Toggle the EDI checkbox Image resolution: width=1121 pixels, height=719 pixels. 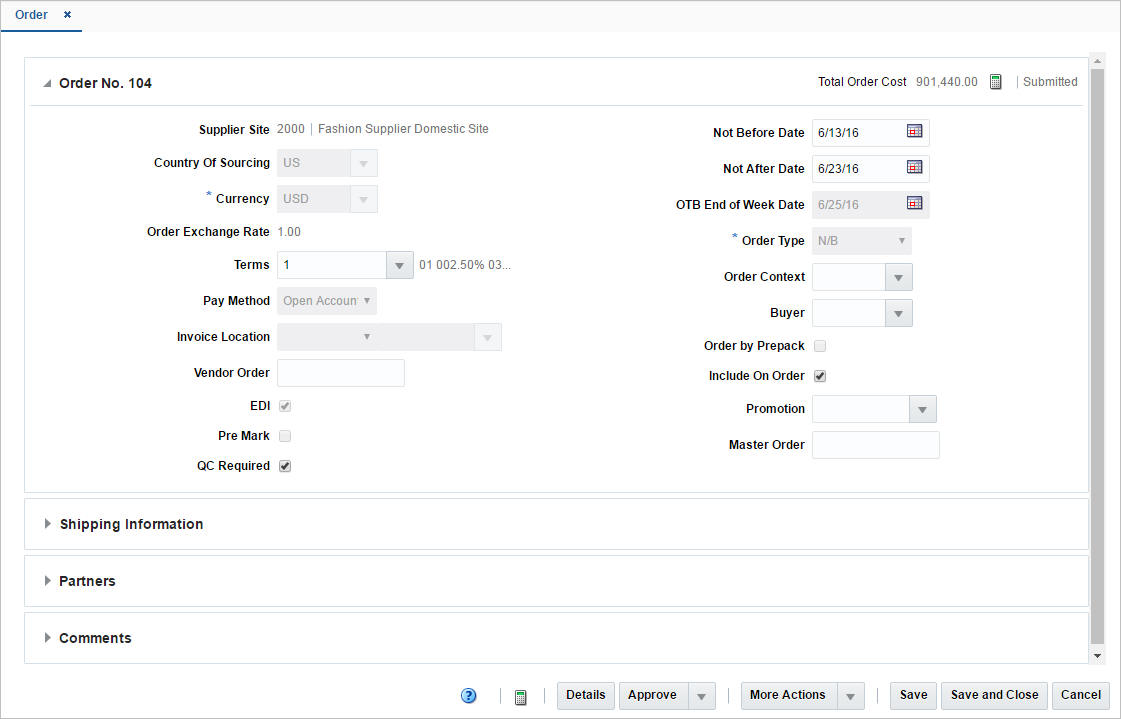click(x=285, y=406)
